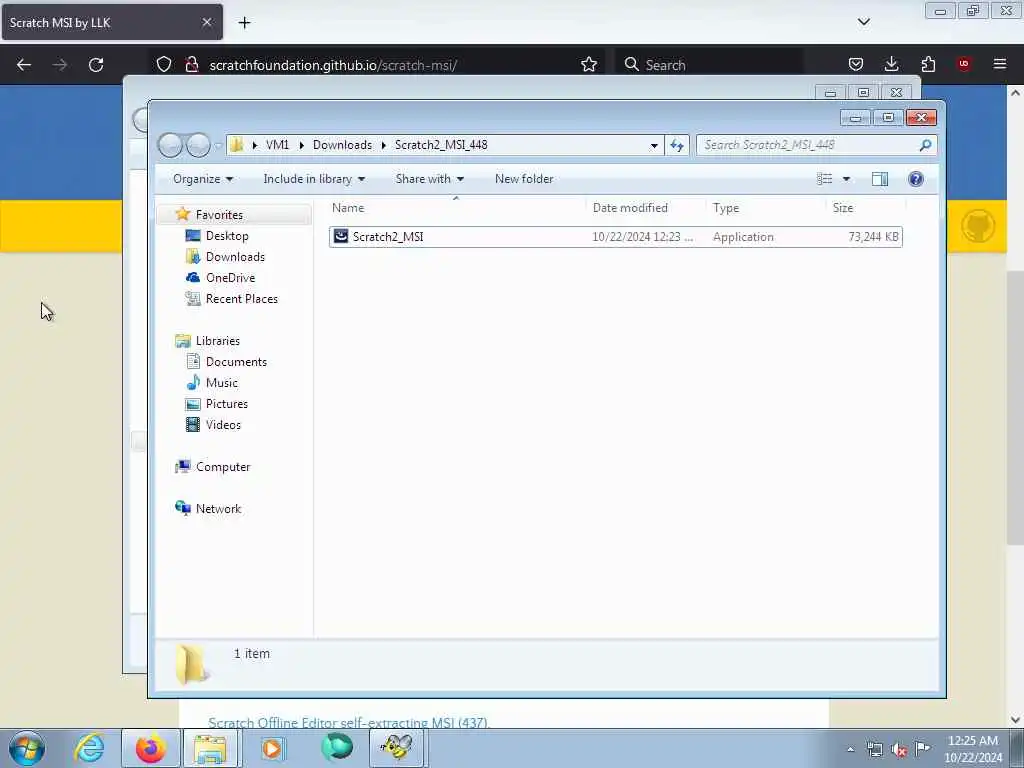Open Windows Media Player from taskbar
The height and width of the screenshot is (768, 1024).
pos(272,748)
